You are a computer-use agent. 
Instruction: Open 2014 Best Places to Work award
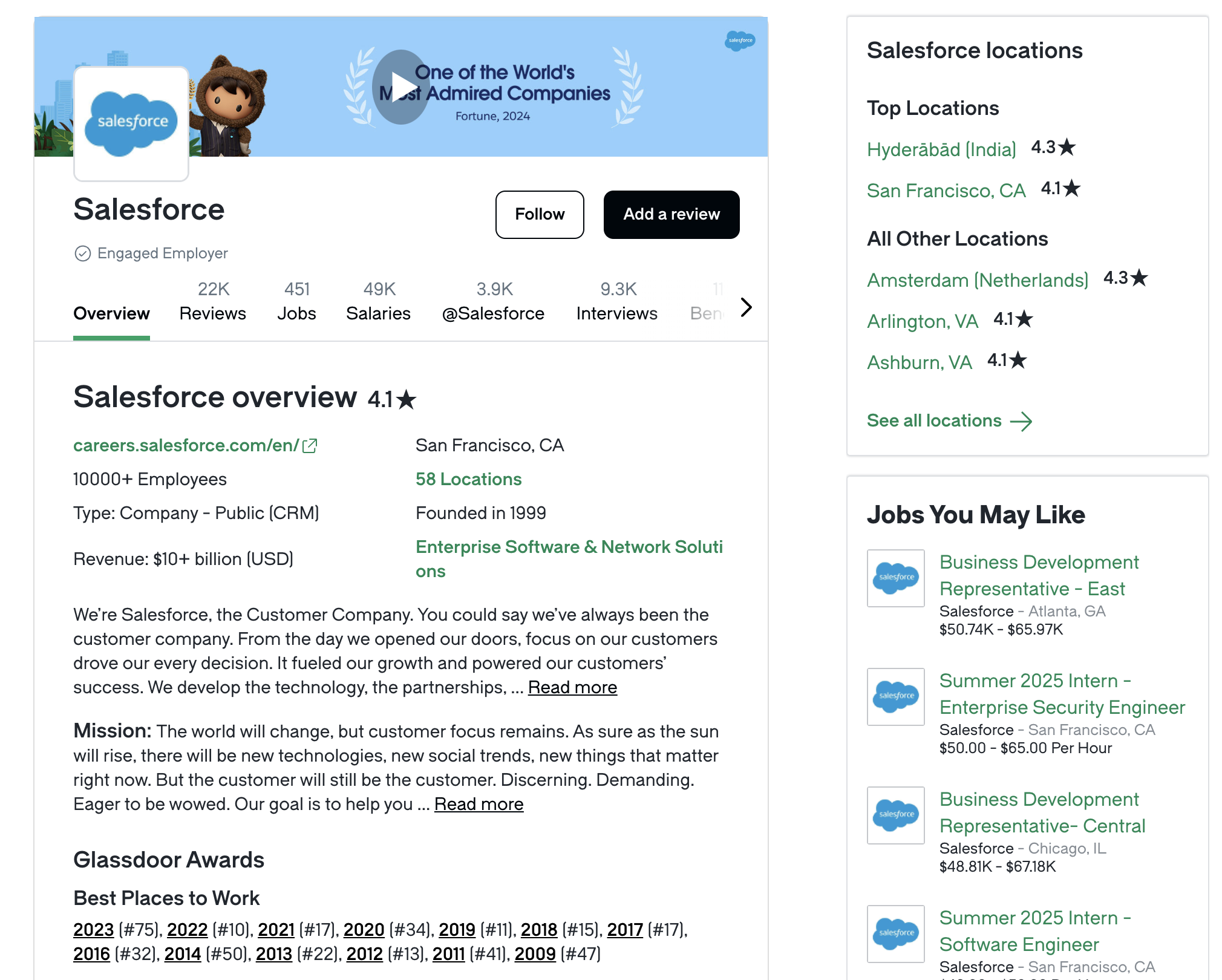click(183, 954)
